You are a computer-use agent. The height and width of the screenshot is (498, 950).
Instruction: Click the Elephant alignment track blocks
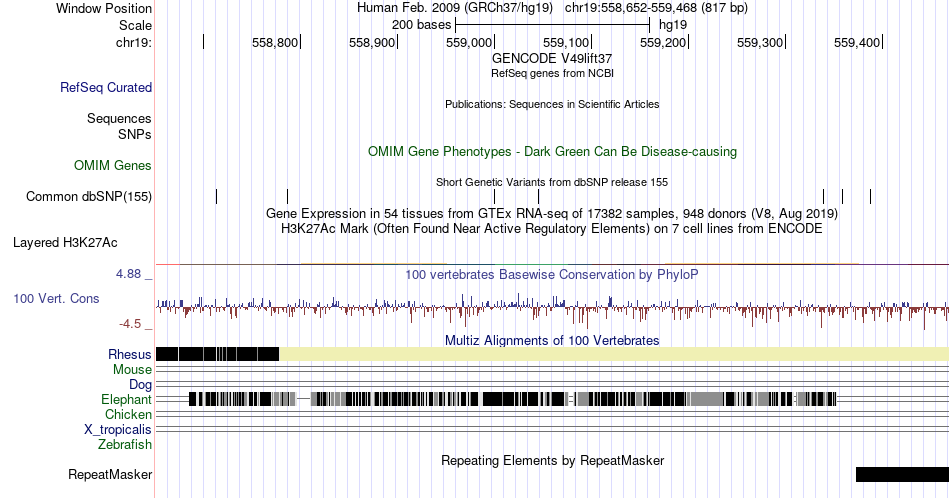[x=513, y=399]
